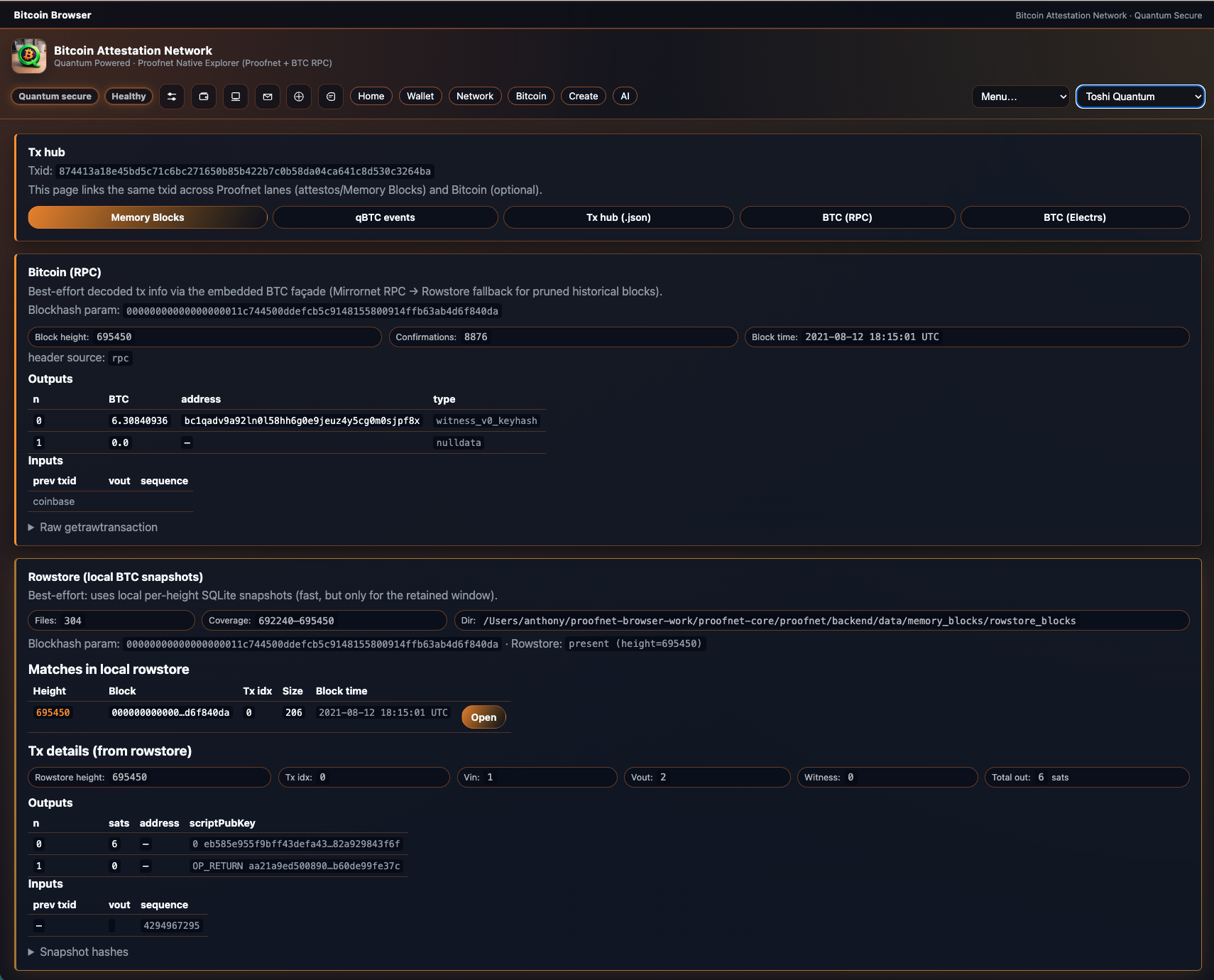Select the BTC (Electrs) tab
Viewport: 1214px width, 980px height.
[1074, 217]
